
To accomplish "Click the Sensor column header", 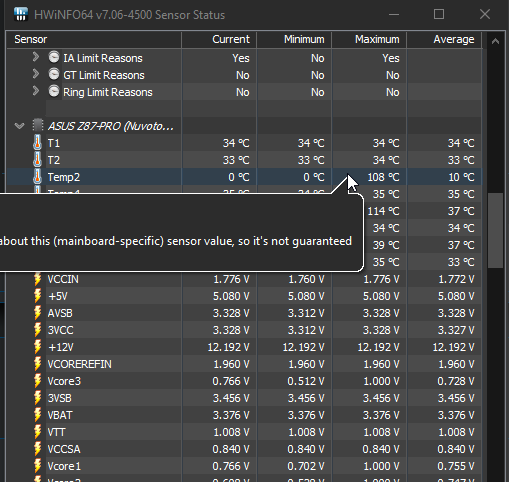I will click(94, 39).
